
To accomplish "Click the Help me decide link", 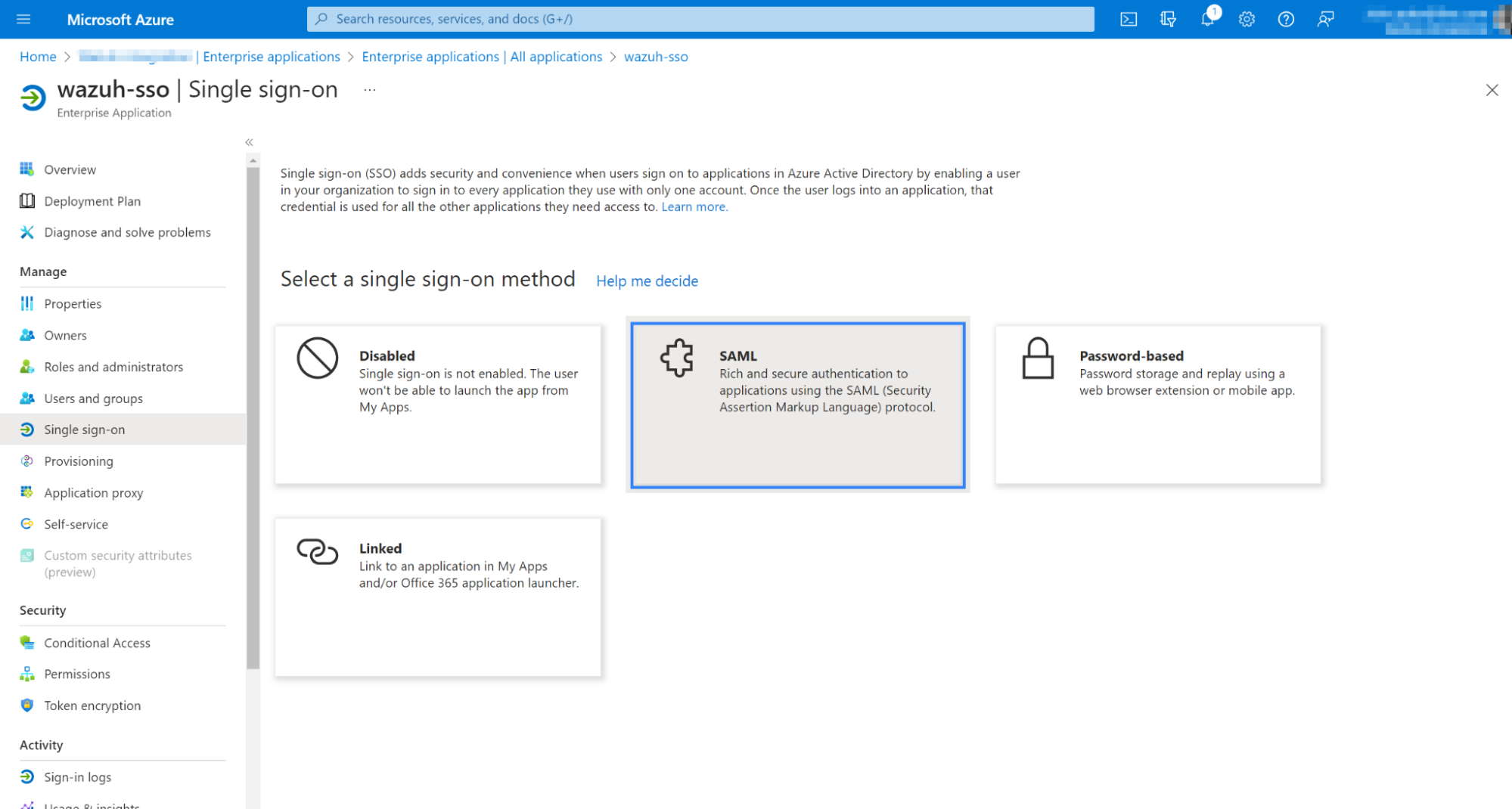I will point(647,281).
